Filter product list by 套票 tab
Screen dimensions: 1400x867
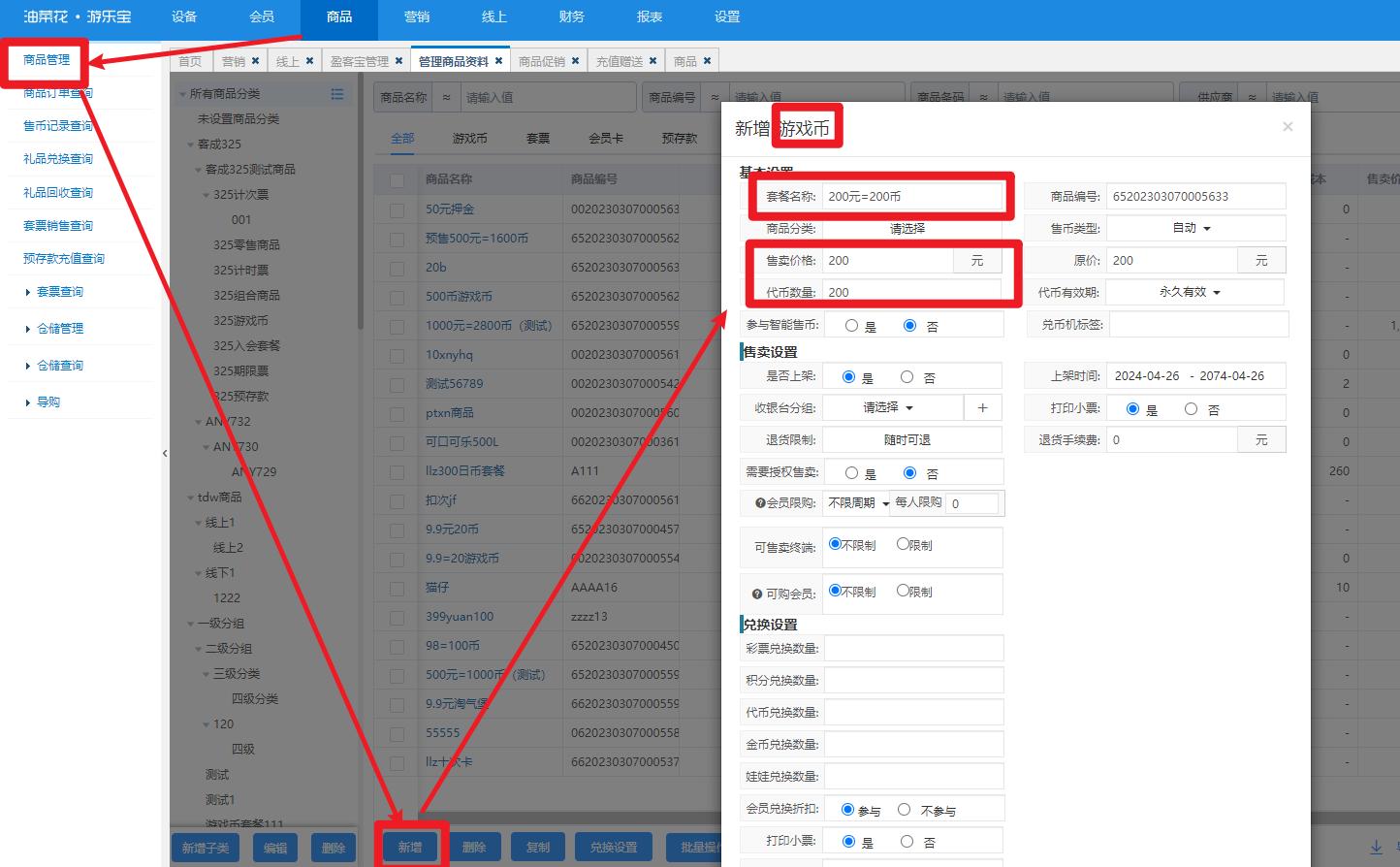coord(538,139)
